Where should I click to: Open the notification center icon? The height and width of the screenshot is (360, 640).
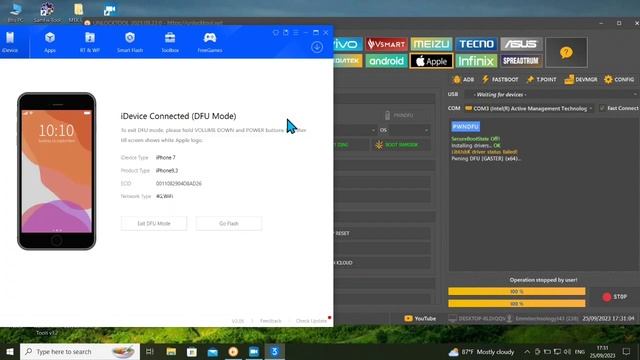tap(626, 351)
